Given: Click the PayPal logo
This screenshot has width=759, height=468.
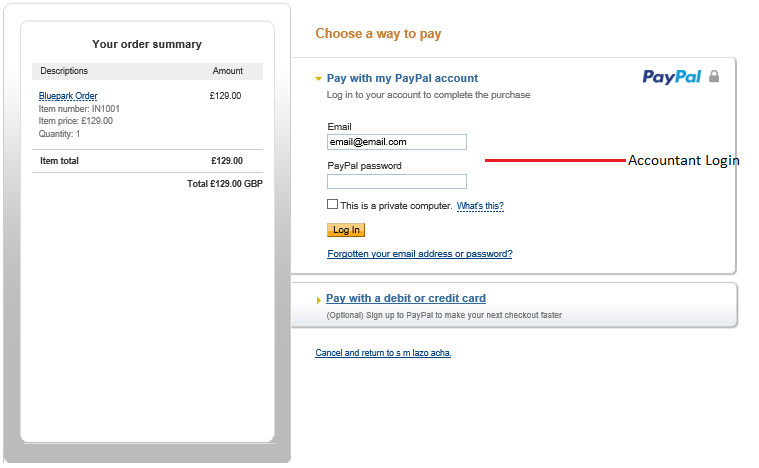Looking at the screenshot, I should coord(671,77).
